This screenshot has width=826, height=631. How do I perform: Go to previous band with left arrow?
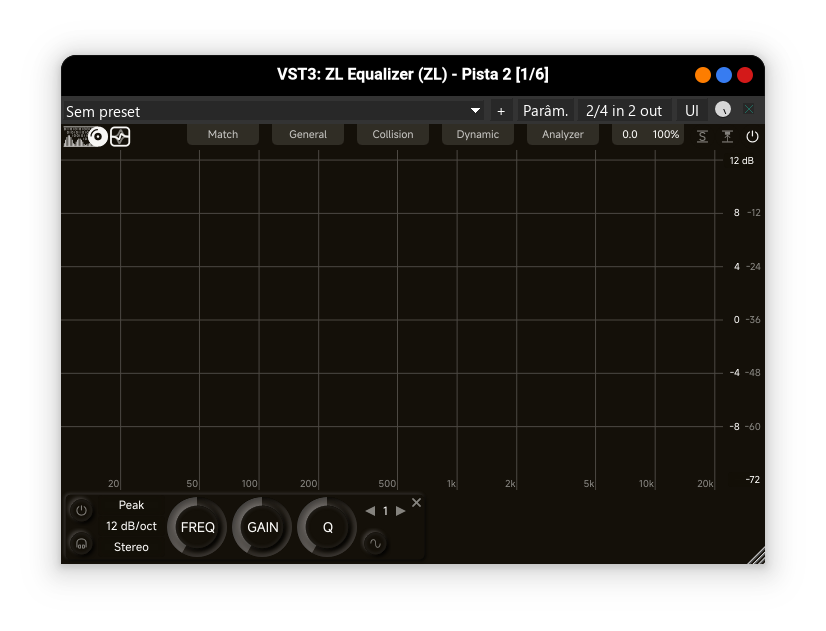pyautogui.click(x=368, y=510)
